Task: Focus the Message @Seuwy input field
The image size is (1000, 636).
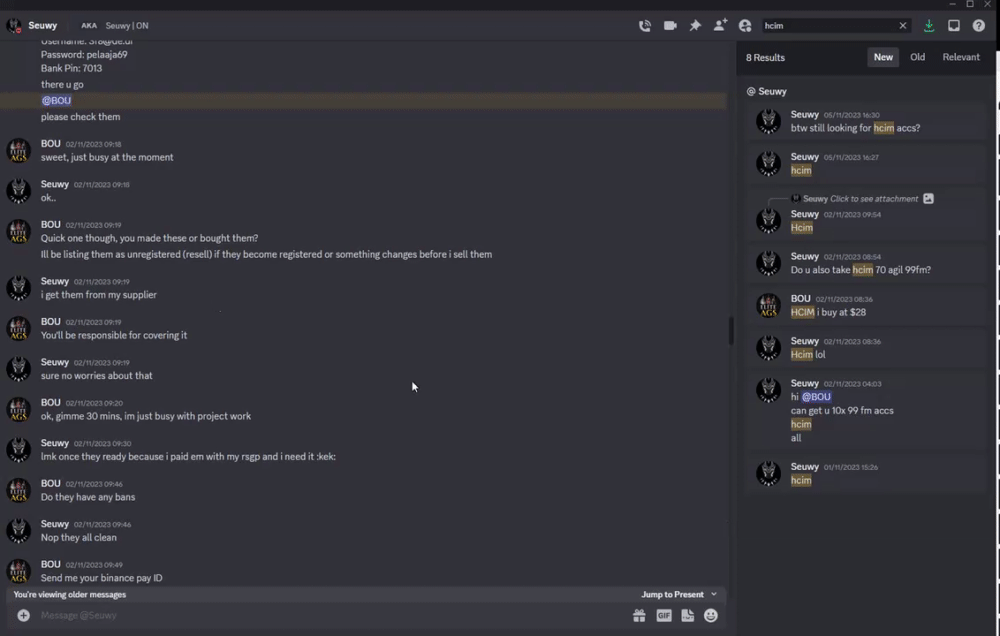Action: click(x=332, y=616)
